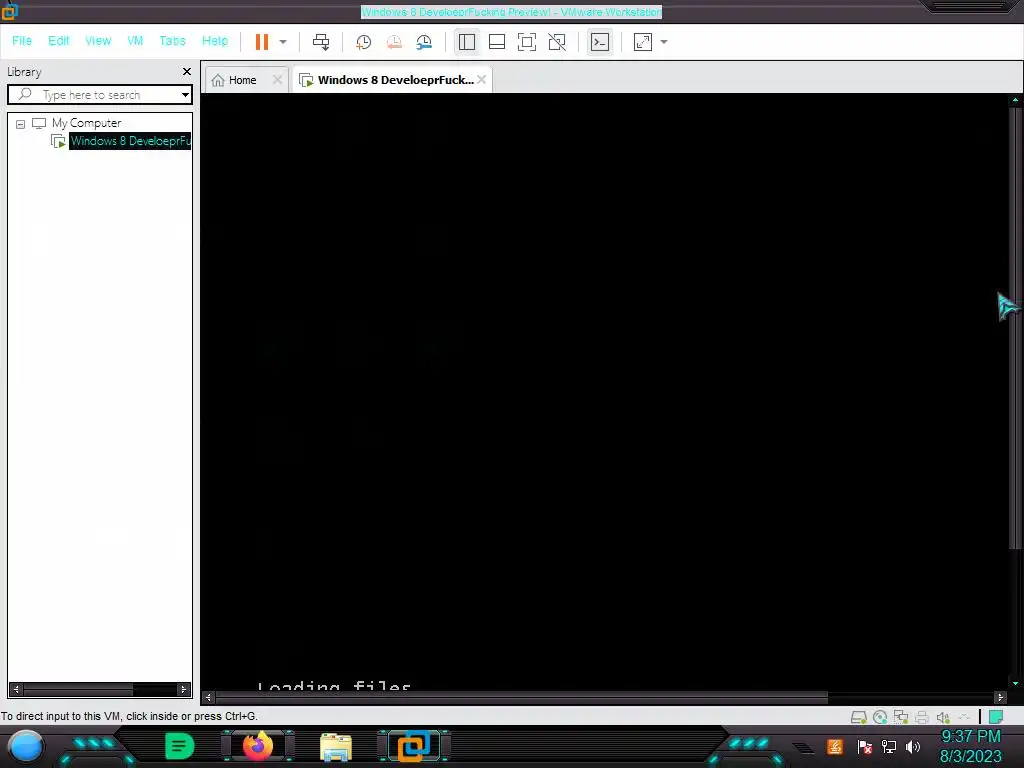Show hidden tray icons button

coord(804,748)
